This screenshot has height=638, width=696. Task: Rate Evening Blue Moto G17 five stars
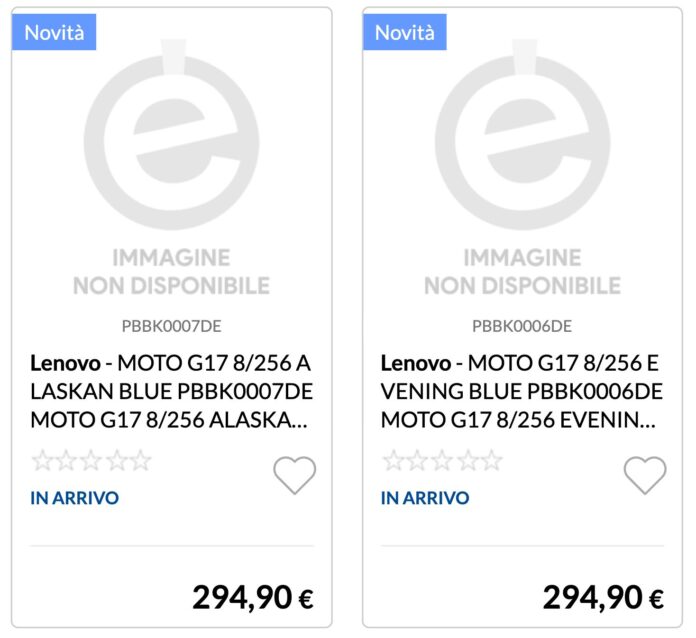[x=492, y=461]
